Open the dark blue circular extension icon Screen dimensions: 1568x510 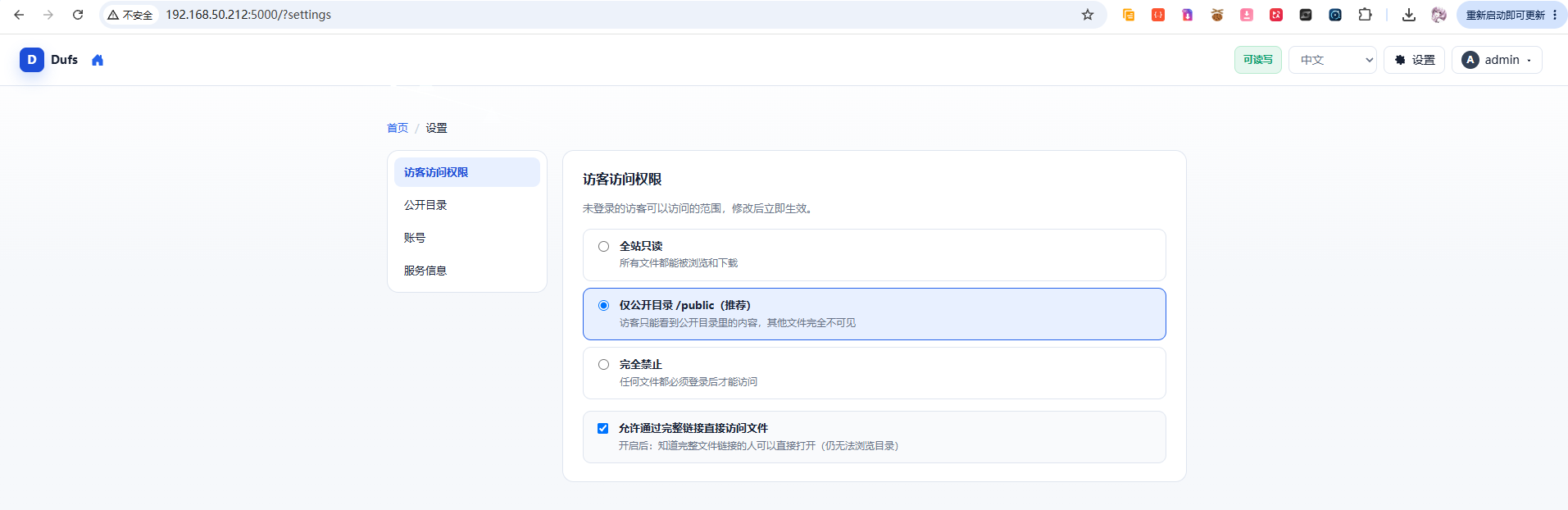(x=1335, y=15)
